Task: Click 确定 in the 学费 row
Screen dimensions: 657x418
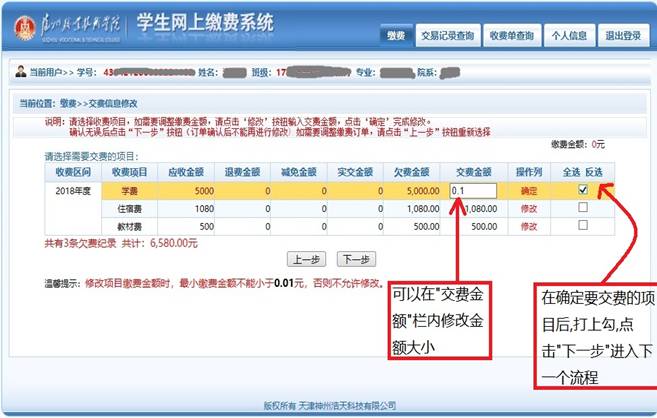Action: pos(529,190)
